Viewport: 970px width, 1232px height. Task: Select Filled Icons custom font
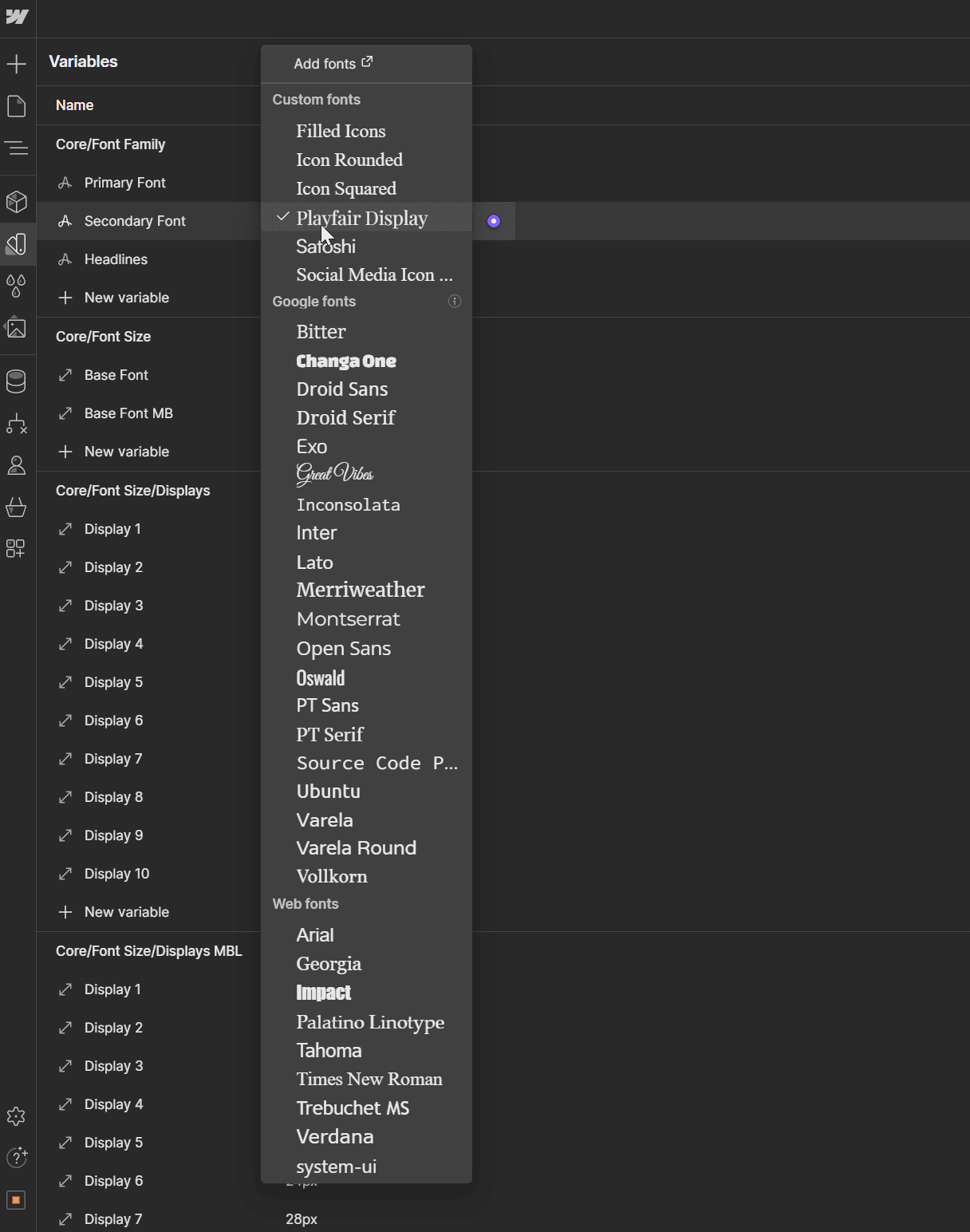366,131
